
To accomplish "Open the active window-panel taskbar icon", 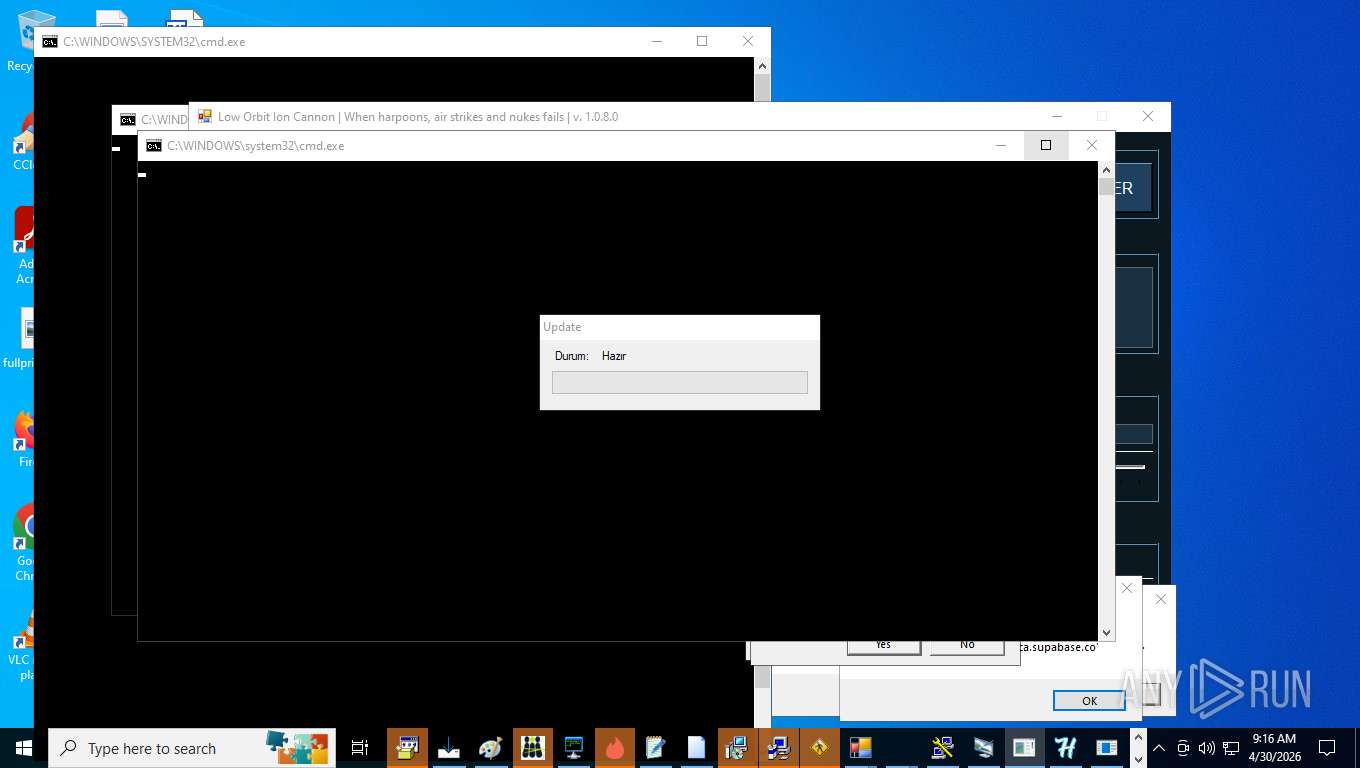I will [1024, 748].
